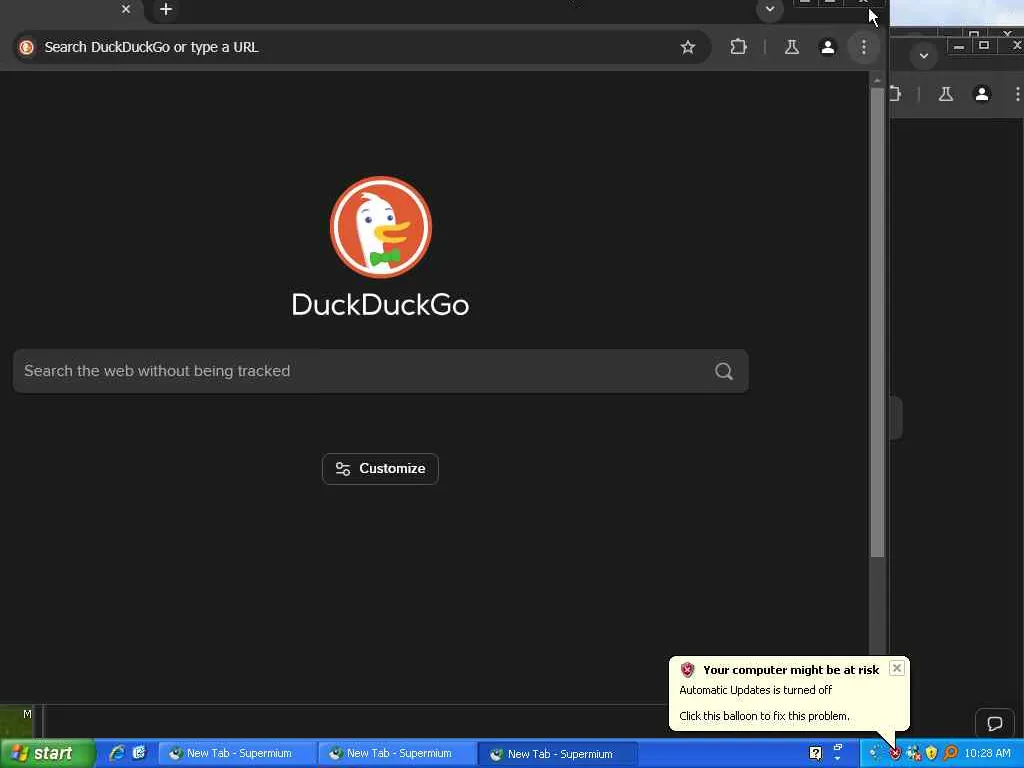Open the profile avatar in front window
Image resolution: width=1024 pixels, height=768 pixels.
[x=827, y=47]
